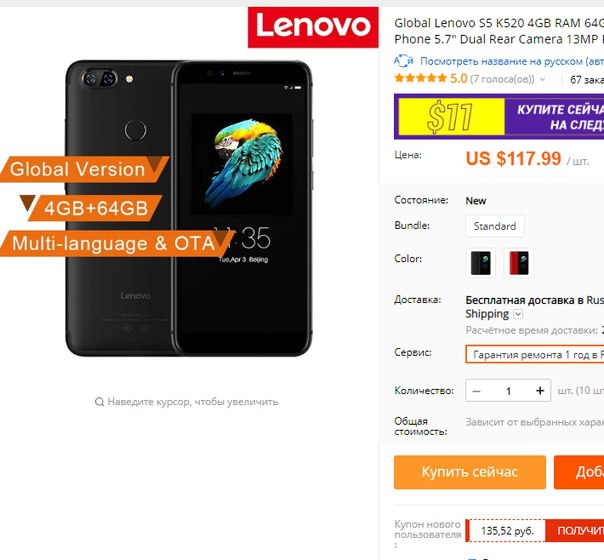Select the black phone color option

[480, 263]
